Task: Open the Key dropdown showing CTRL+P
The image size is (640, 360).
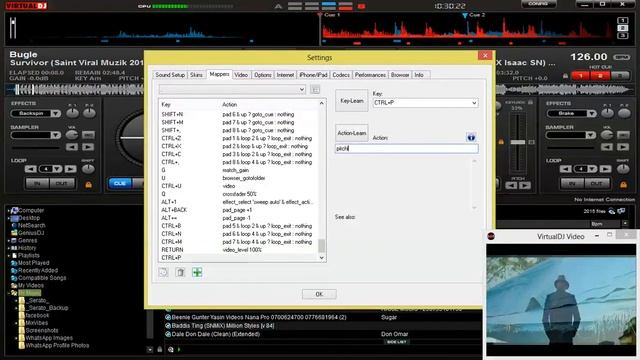Action: click(x=425, y=103)
